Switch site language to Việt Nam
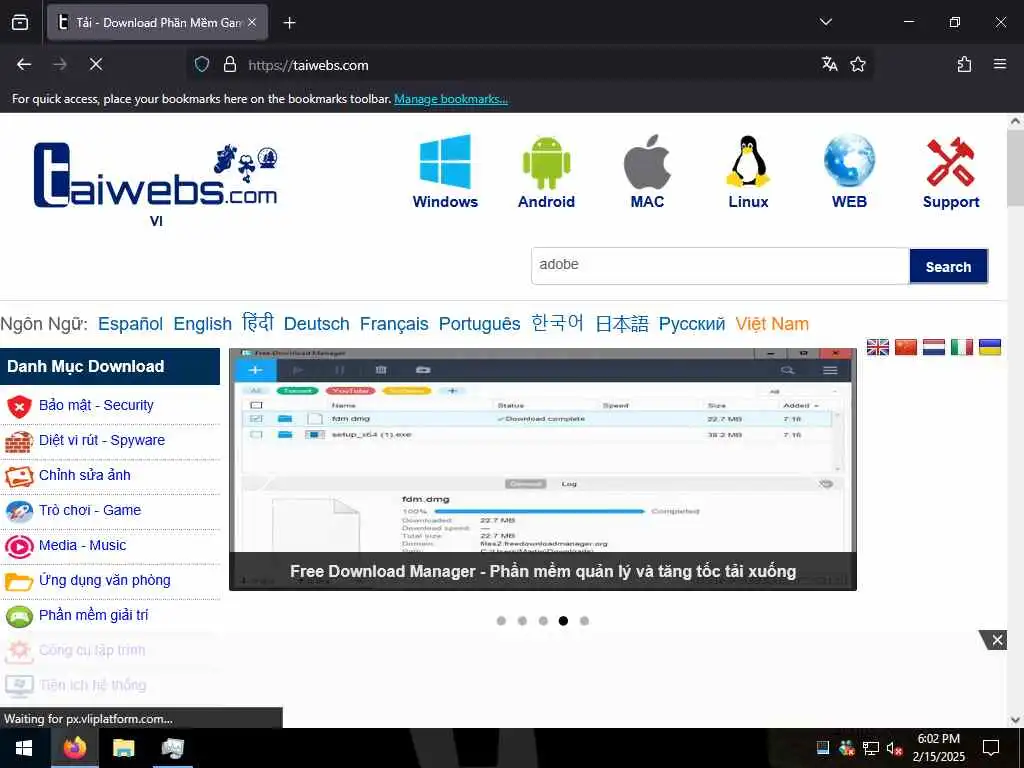Image resolution: width=1024 pixels, height=768 pixels. point(772,324)
